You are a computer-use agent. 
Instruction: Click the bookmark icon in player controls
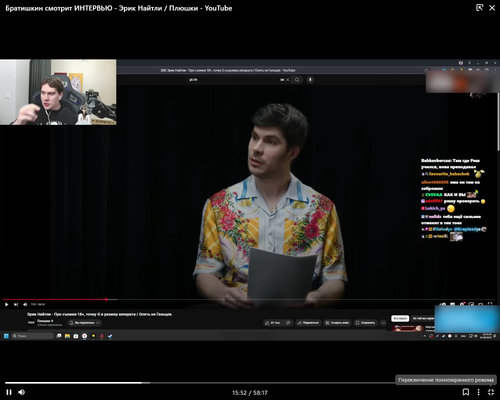tap(466, 392)
